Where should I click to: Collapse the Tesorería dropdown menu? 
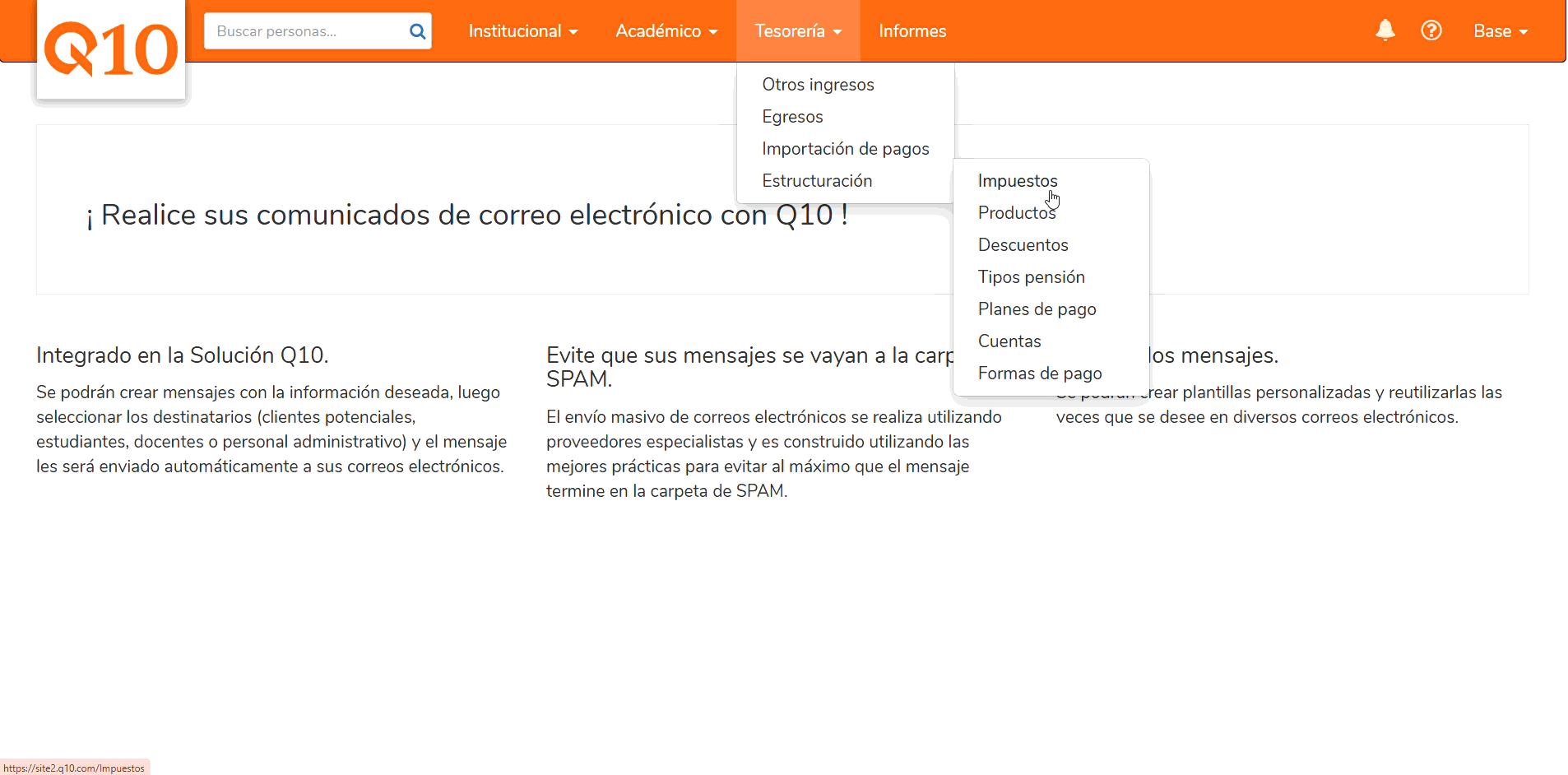coord(798,31)
